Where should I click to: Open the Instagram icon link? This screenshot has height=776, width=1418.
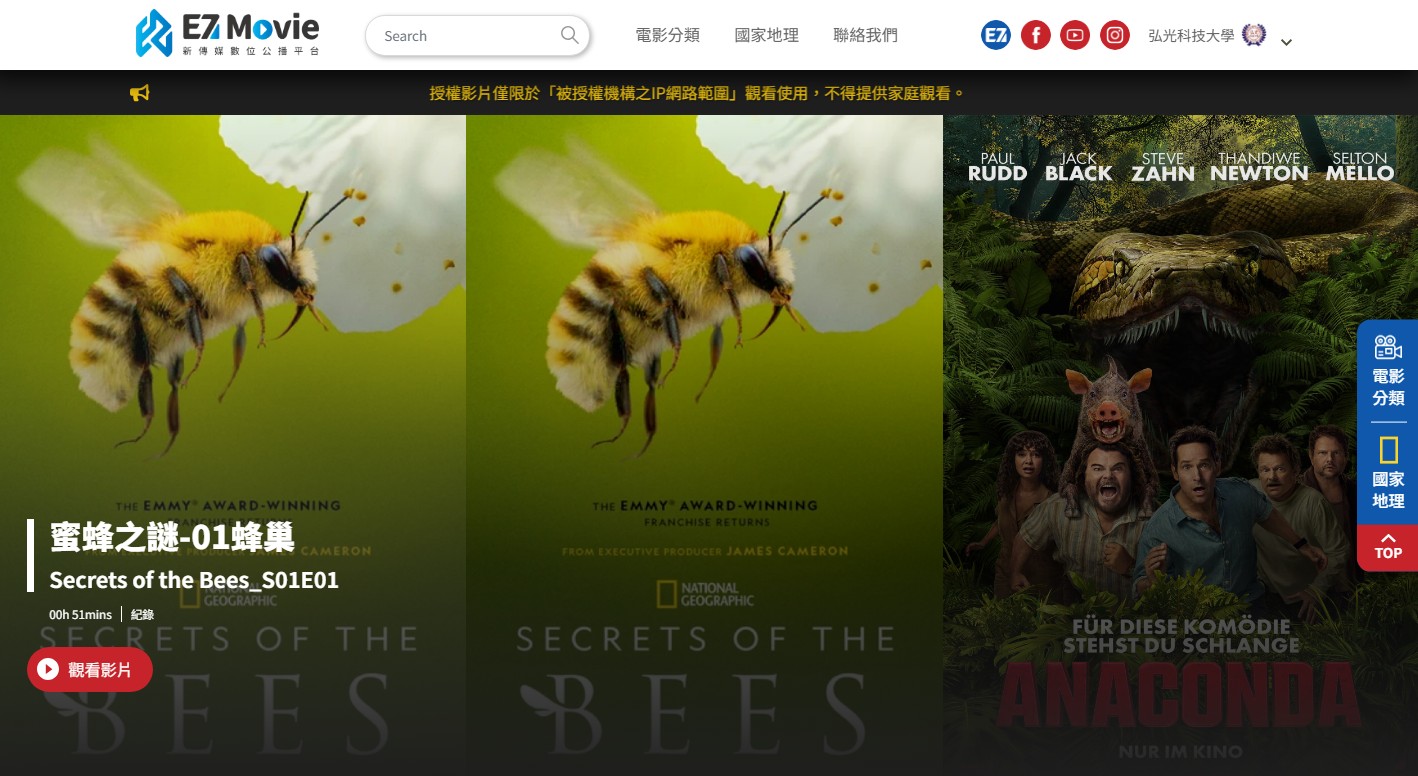1115,36
